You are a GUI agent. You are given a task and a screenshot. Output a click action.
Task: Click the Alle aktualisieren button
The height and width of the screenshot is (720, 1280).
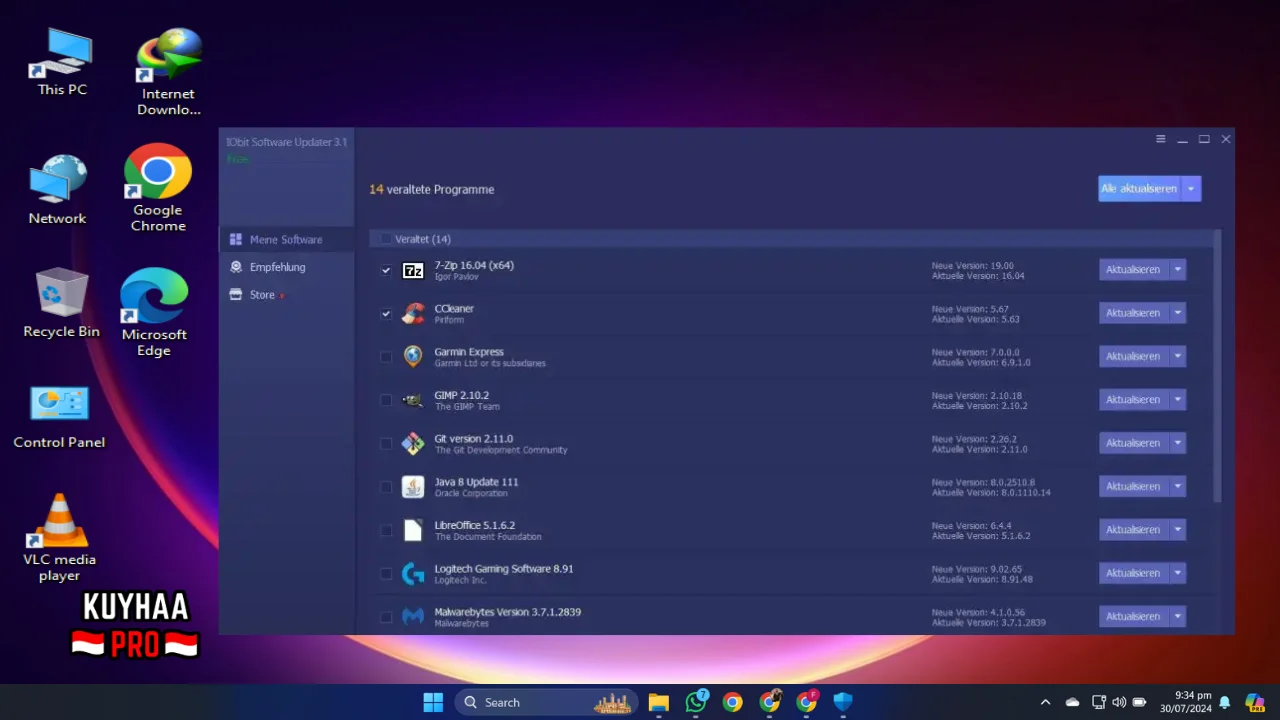1139,188
